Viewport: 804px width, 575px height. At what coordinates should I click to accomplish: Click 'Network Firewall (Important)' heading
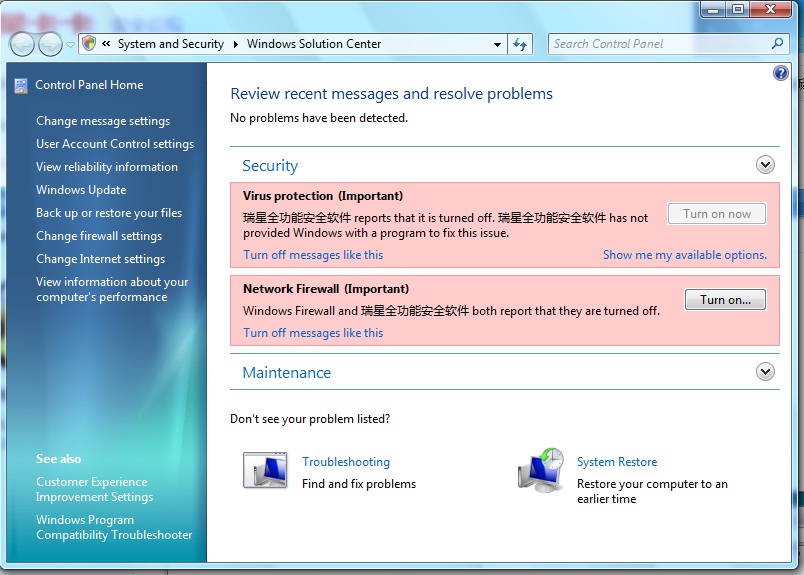point(326,289)
